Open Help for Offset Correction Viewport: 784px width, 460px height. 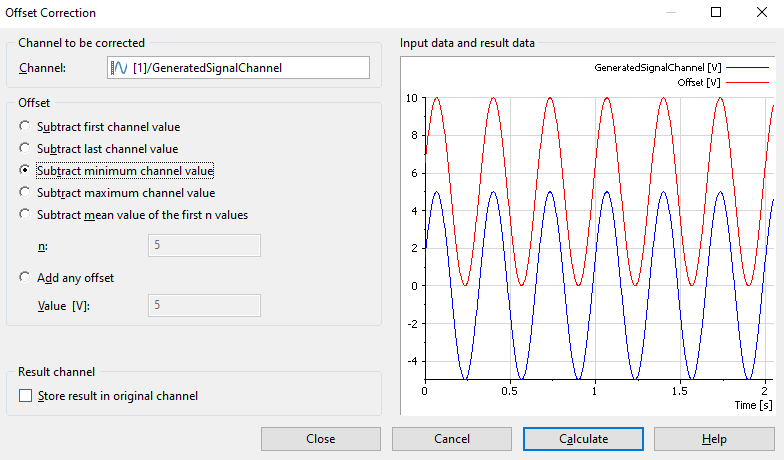714,439
